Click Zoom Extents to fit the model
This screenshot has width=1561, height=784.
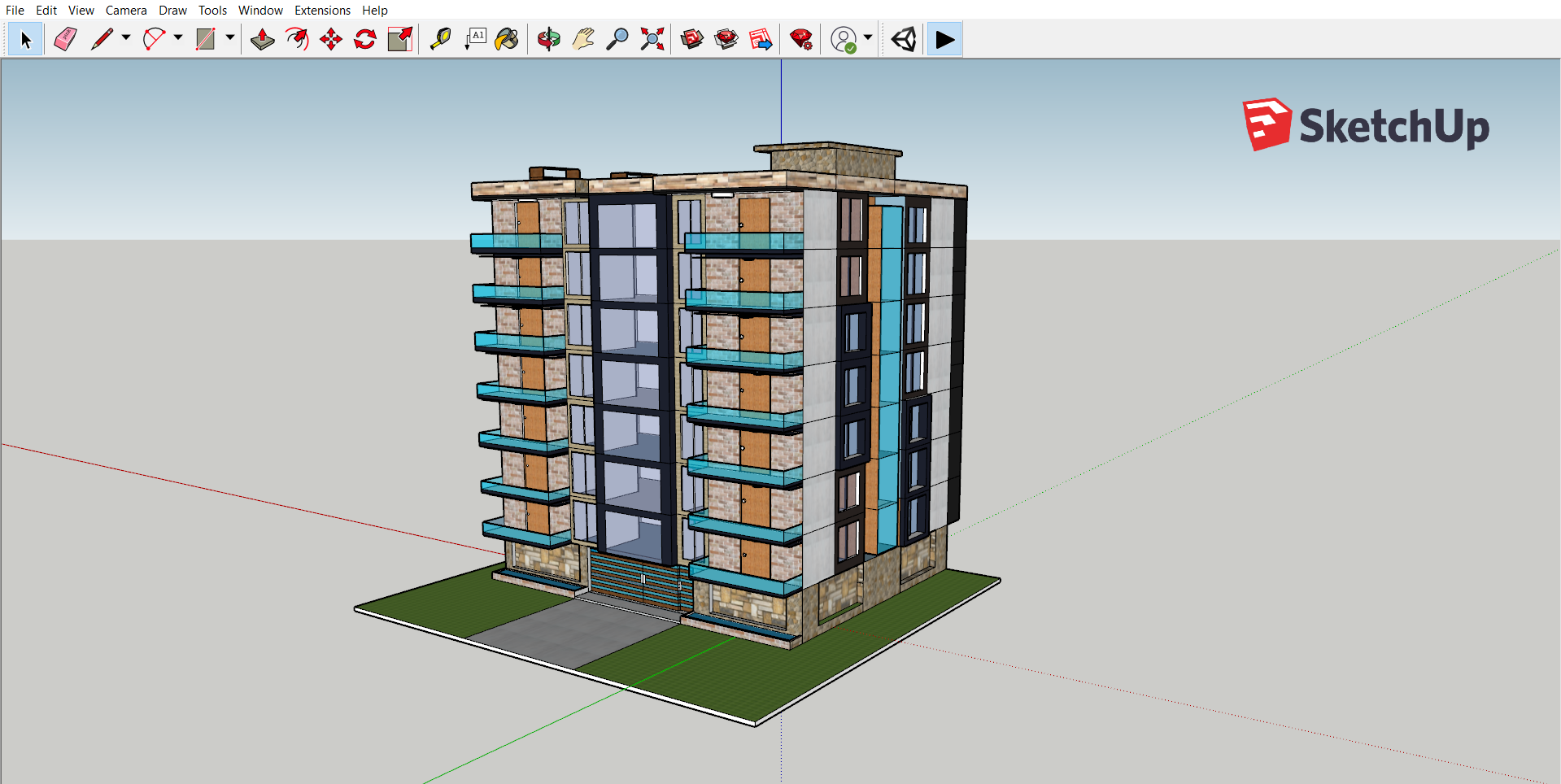pyautogui.click(x=652, y=38)
